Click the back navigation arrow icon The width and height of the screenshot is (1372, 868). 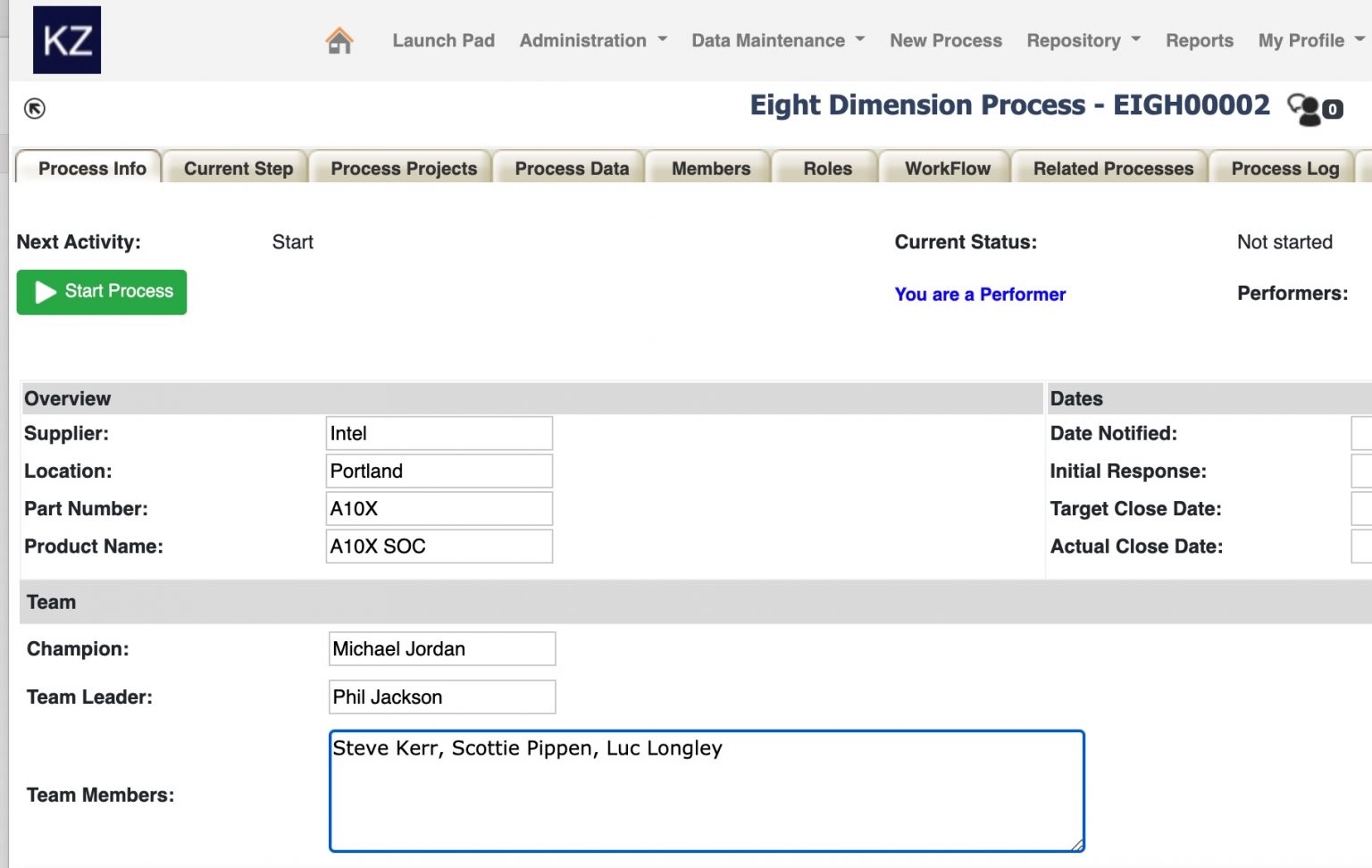click(33, 107)
